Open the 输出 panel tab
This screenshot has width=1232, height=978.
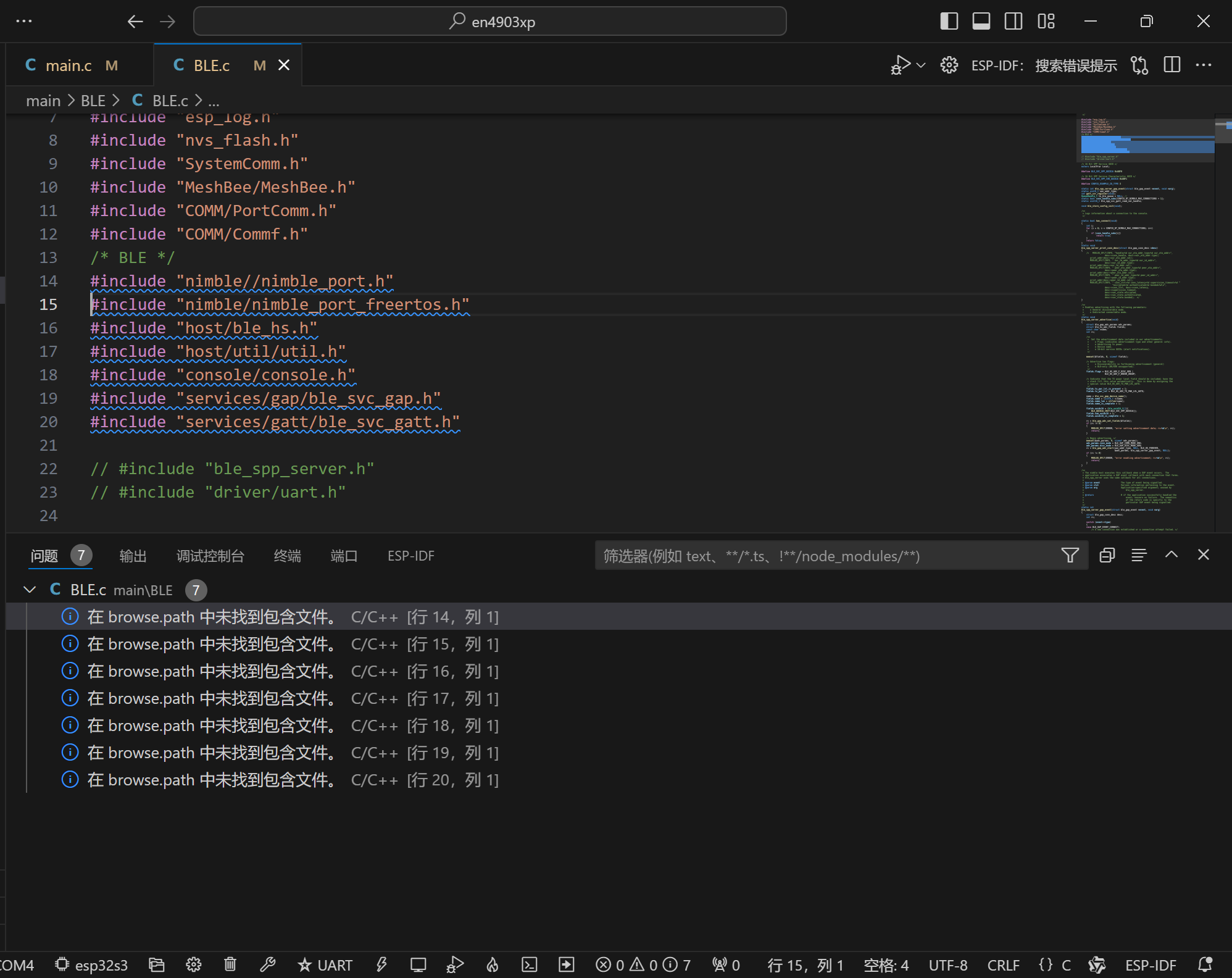click(x=133, y=556)
